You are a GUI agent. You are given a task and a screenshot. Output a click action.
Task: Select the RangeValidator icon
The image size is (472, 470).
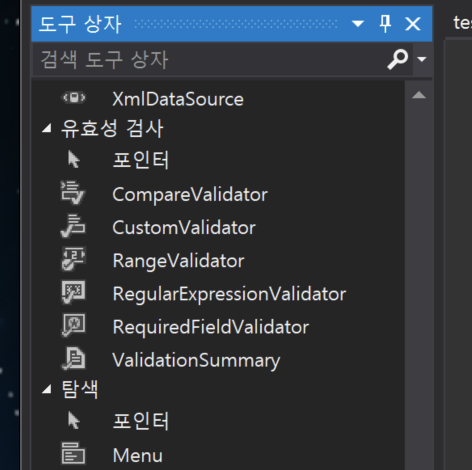click(x=73, y=259)
